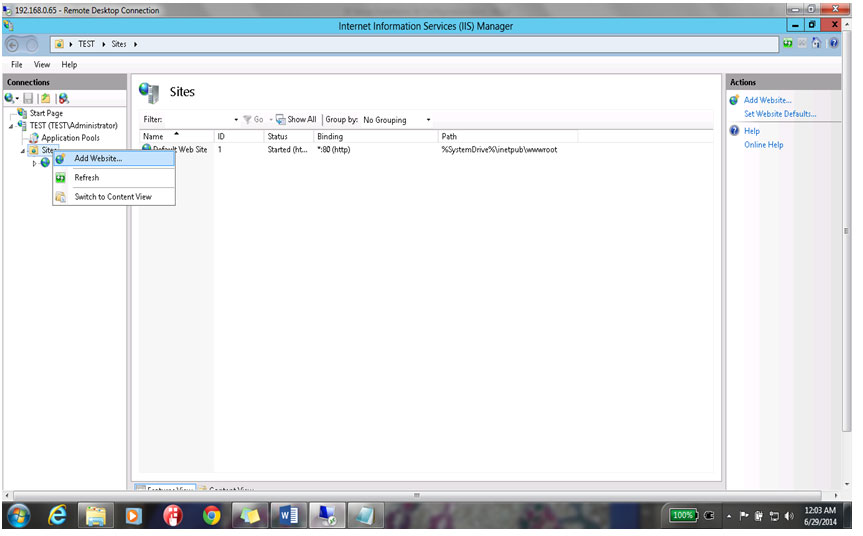Click the Go filter funnel icon
This screenshot has height=536, width=863.
[x=247, y=119]
